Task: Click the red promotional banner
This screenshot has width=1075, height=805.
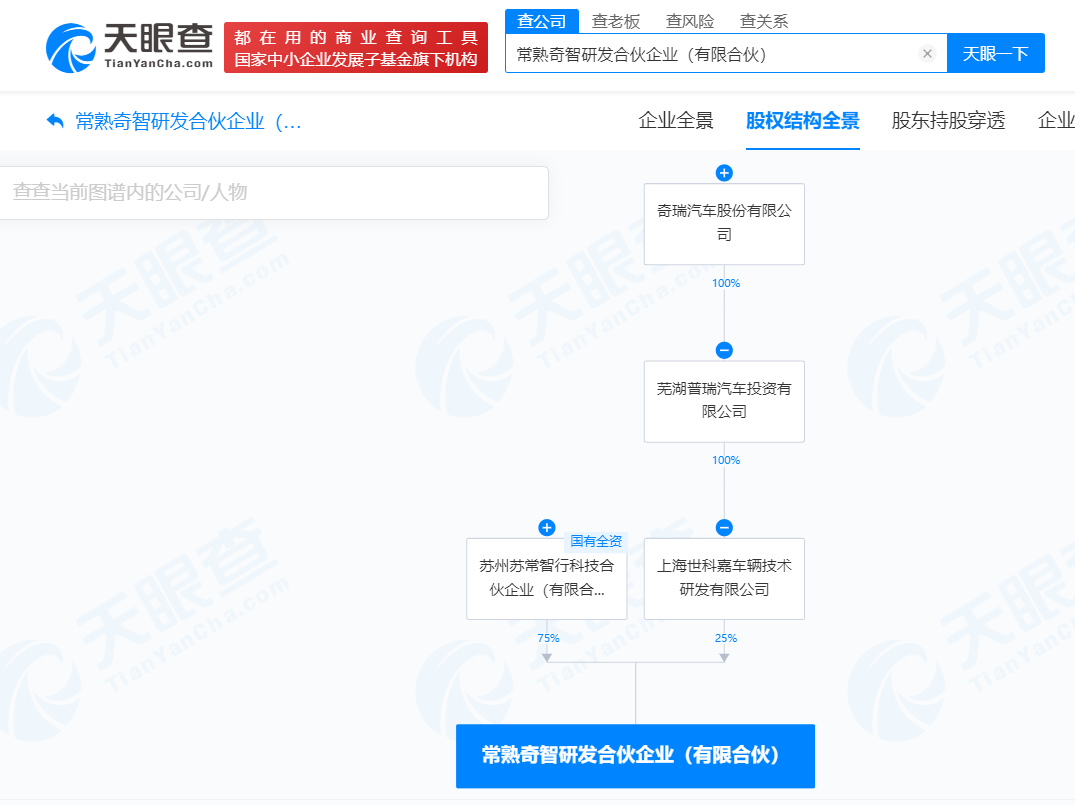Action: pyautogui.click(x=355, y=48)
